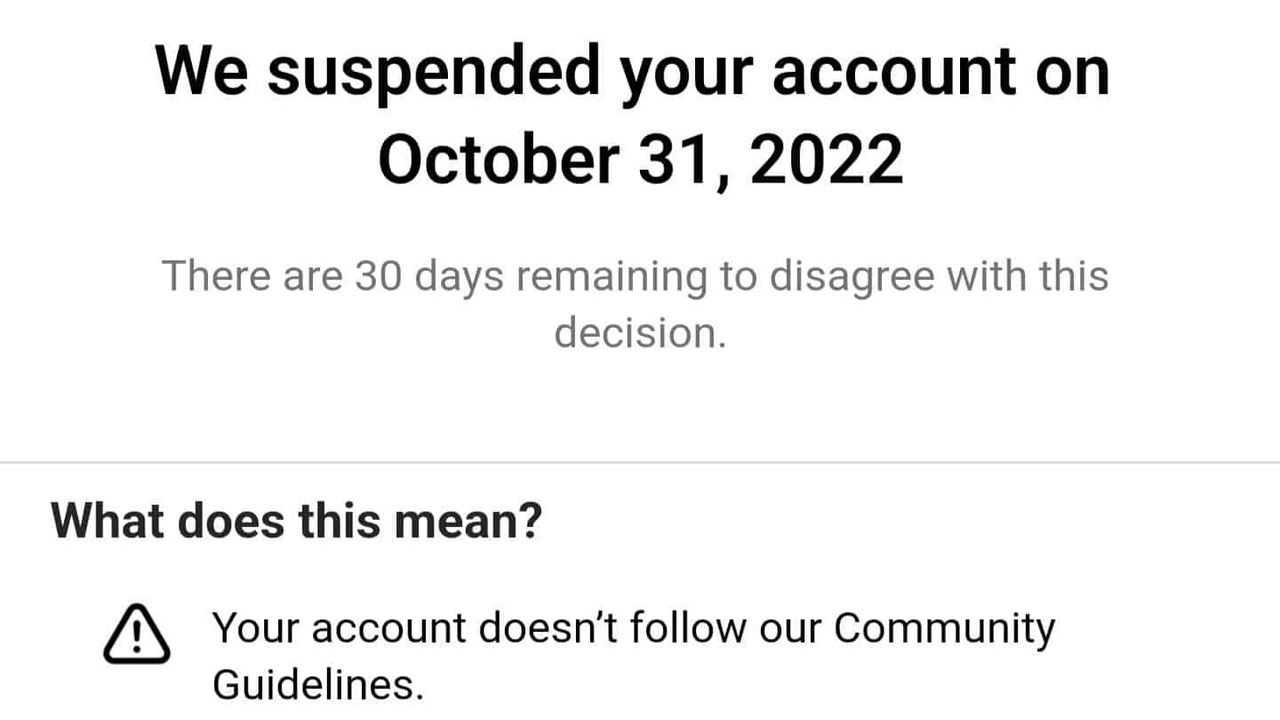
Task: Click the year "2022" in the heading
Action: pos(826,160)
